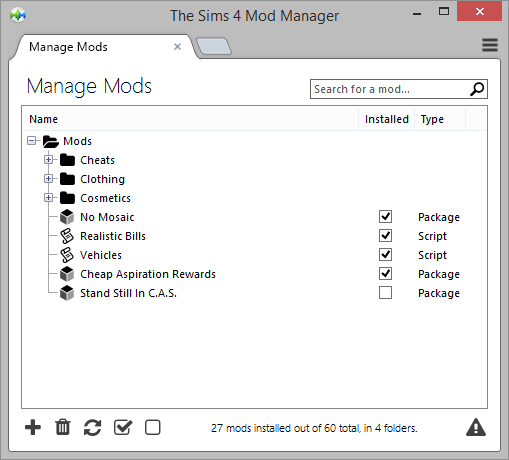The height and width of the screenshot is (460, 509).
Task: Click the search magnifier icon
Action: click(477, 89)
